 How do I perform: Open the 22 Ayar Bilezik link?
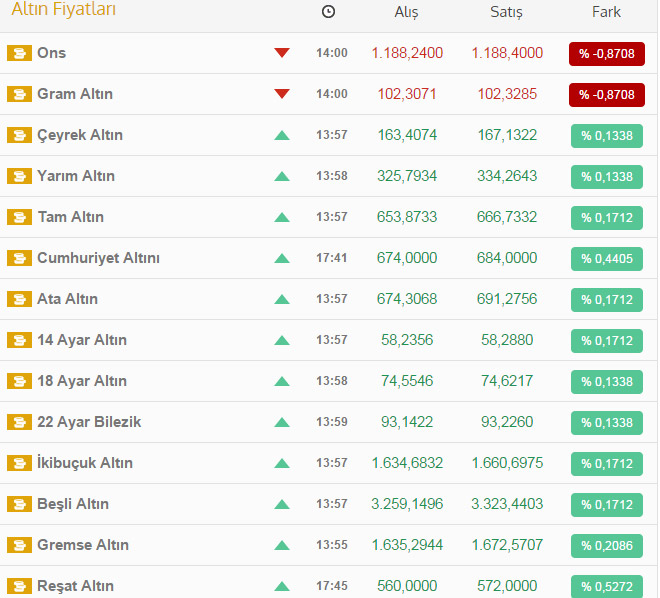[89, 423]
